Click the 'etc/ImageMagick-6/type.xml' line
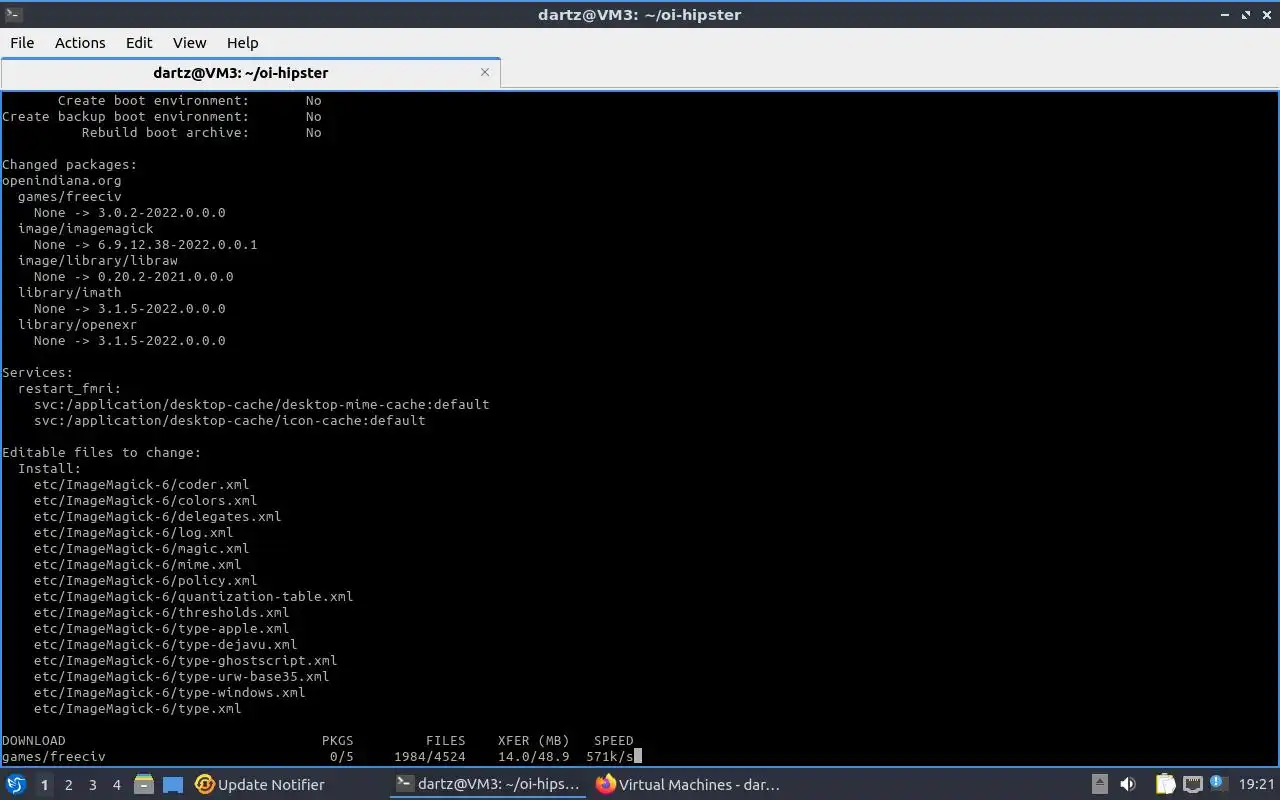 coord(138,709)
